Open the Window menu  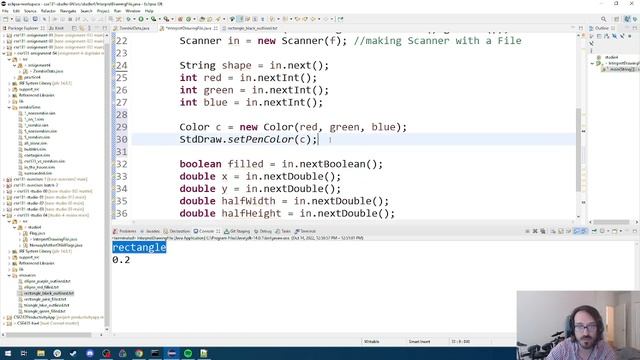tap(133, 11)
